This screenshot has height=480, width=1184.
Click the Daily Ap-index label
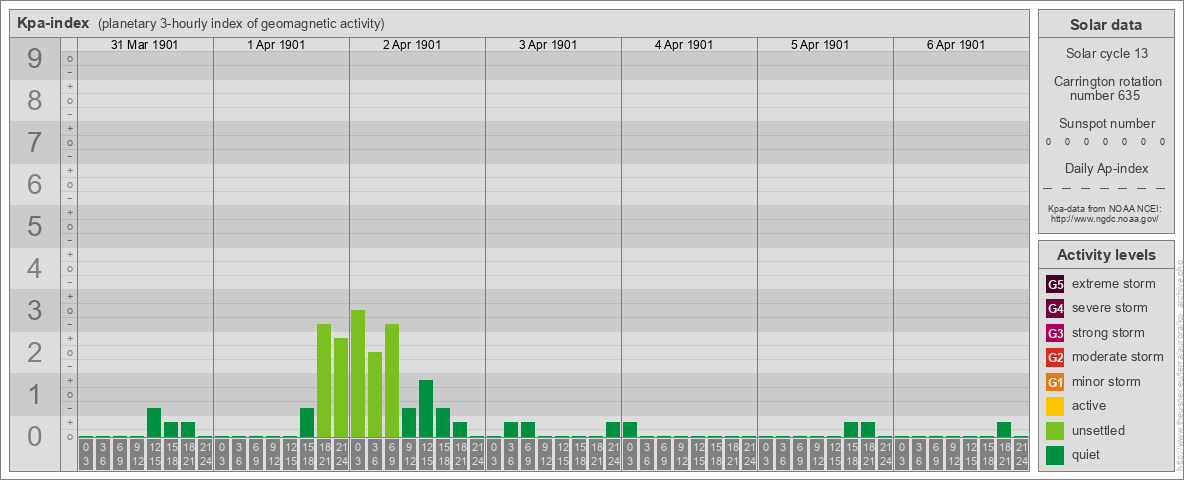click(1106, 168)
